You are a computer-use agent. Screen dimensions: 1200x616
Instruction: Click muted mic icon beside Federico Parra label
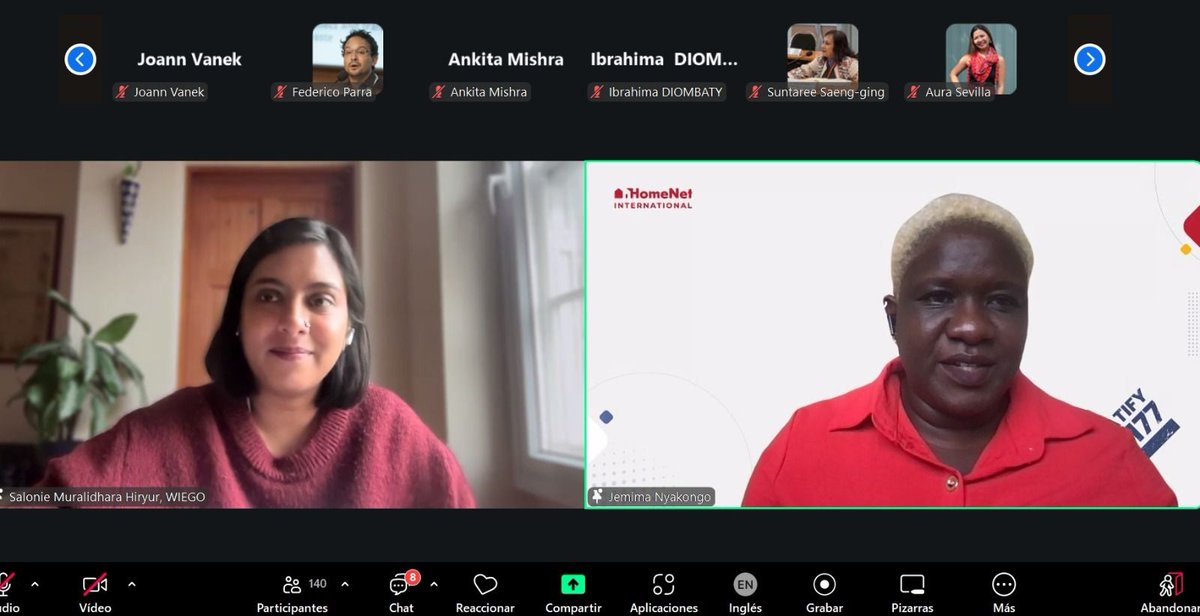[x=281, y=92]
